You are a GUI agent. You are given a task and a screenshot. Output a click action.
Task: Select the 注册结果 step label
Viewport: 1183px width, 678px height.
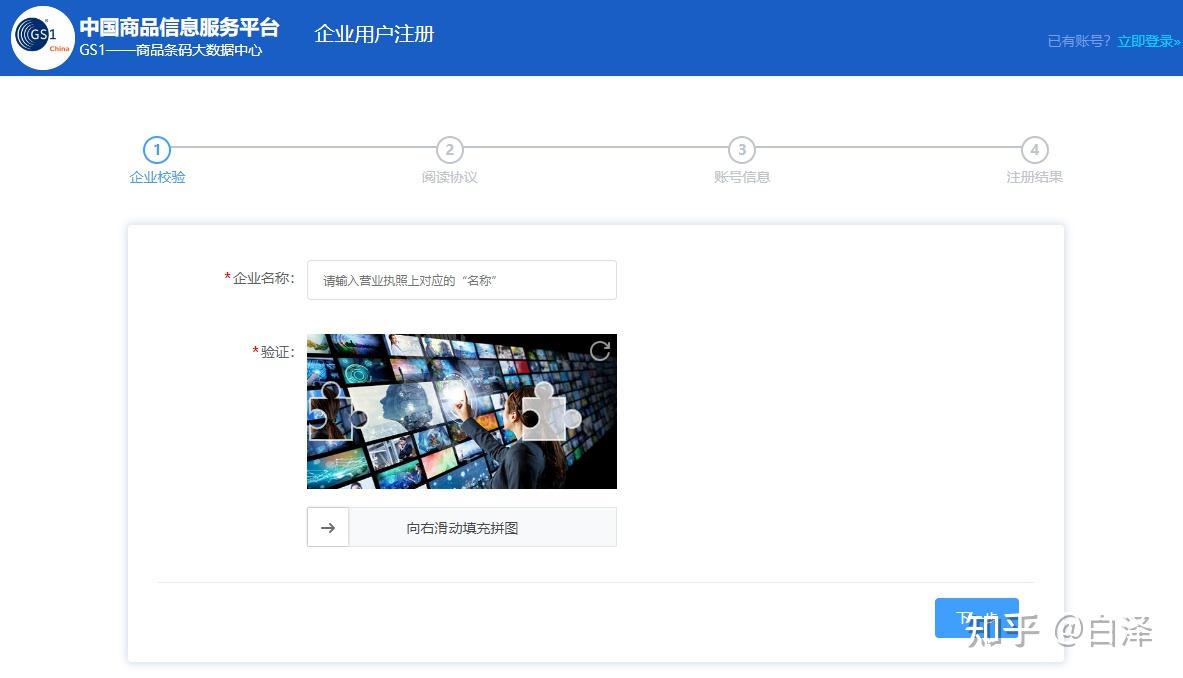tap(1034, 177)
